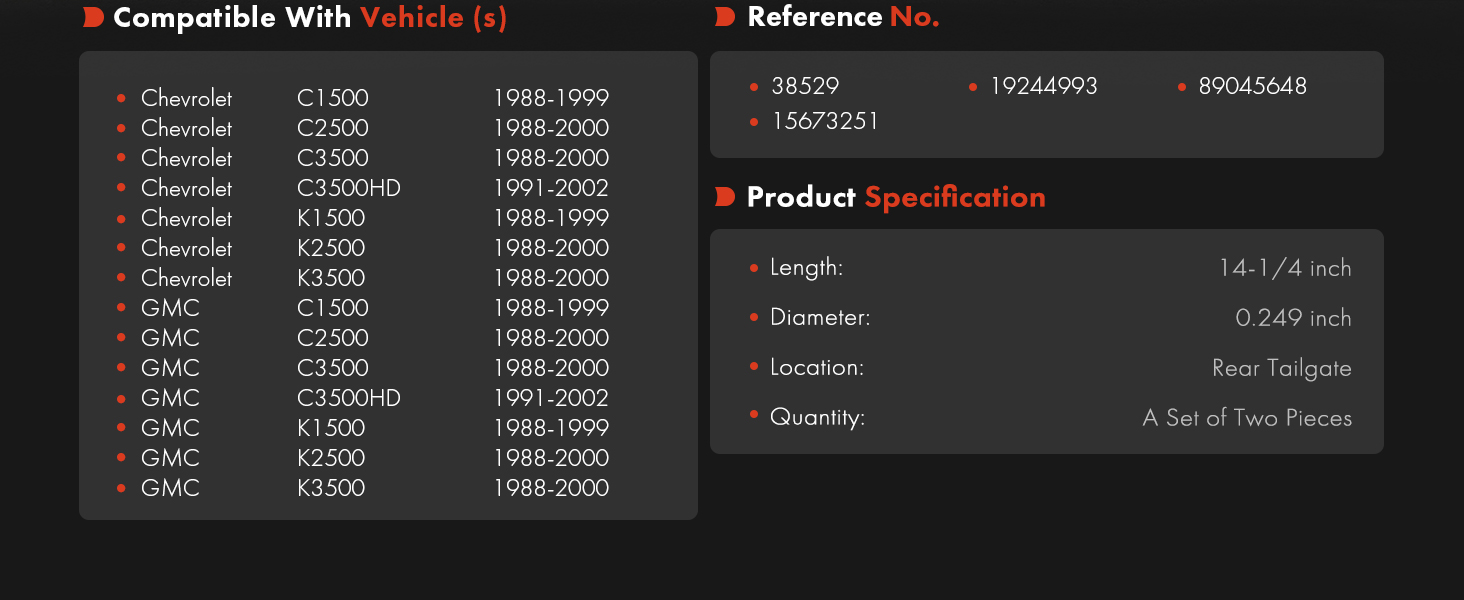Select reference number 38529
1464x600 pixels.
tap(805, 86)
